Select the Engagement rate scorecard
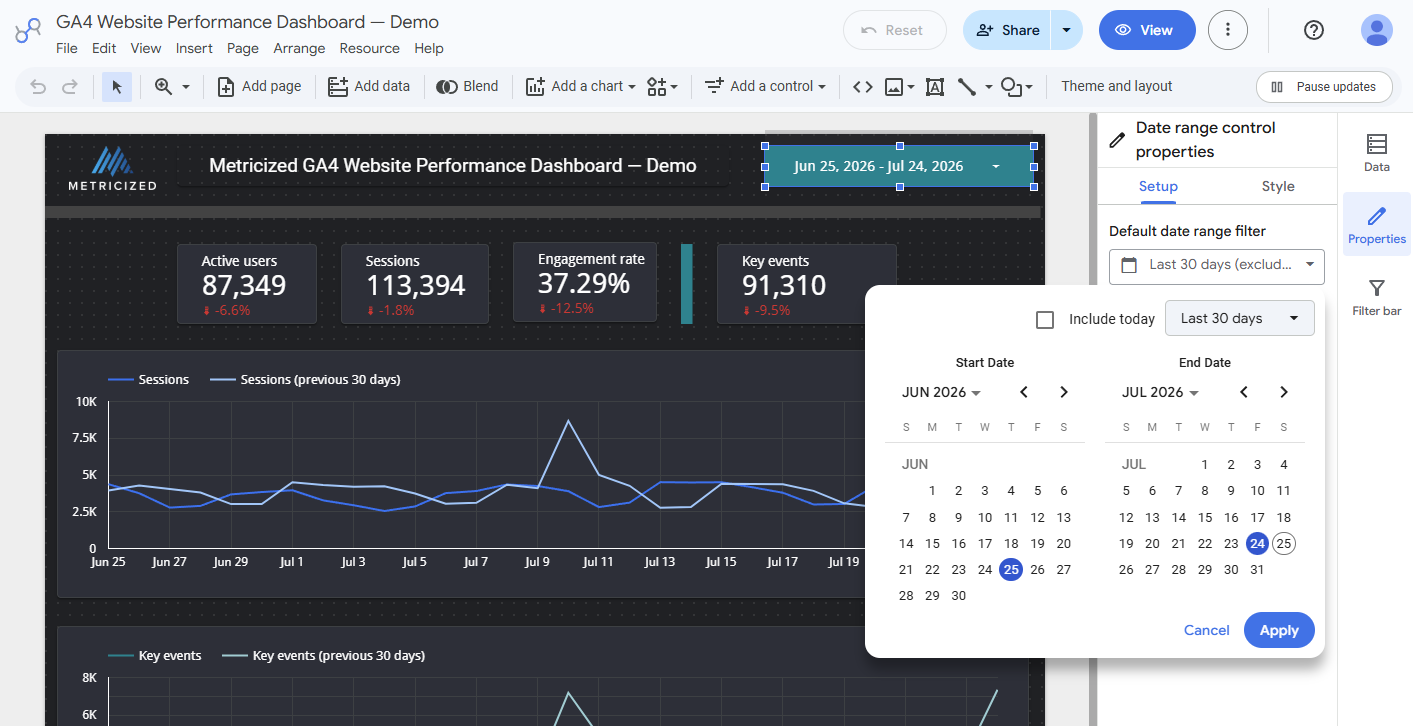The image size is (1413, 726). [x=585, y=282]
